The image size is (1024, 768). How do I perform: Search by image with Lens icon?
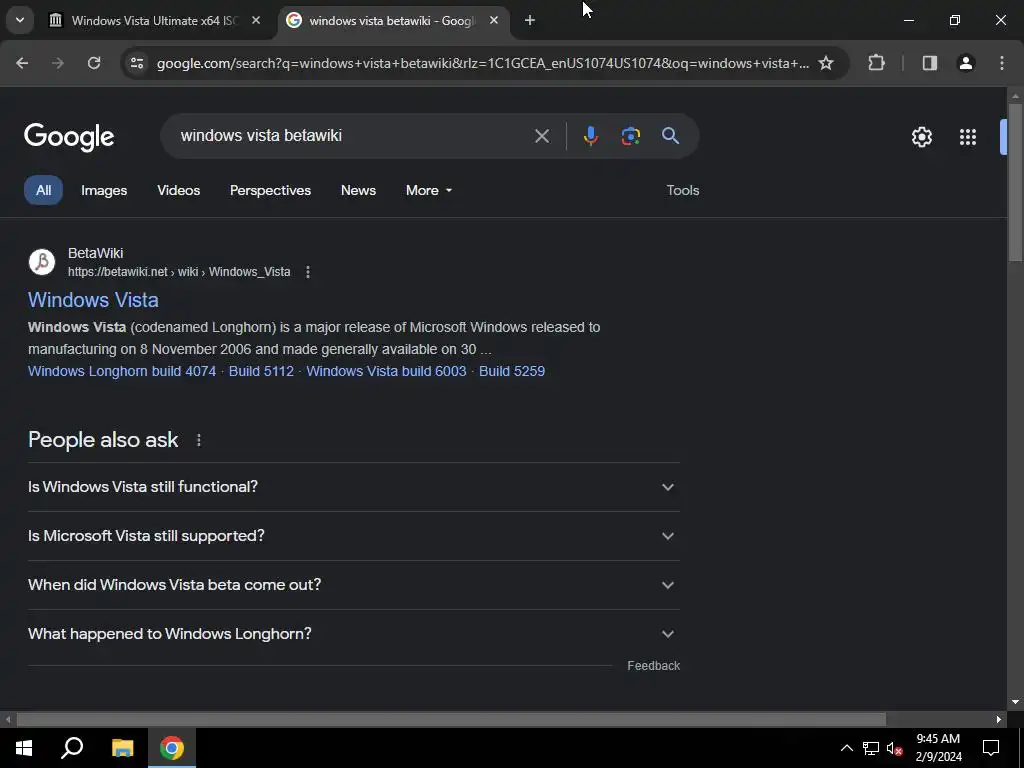click(x=630, y=136)
